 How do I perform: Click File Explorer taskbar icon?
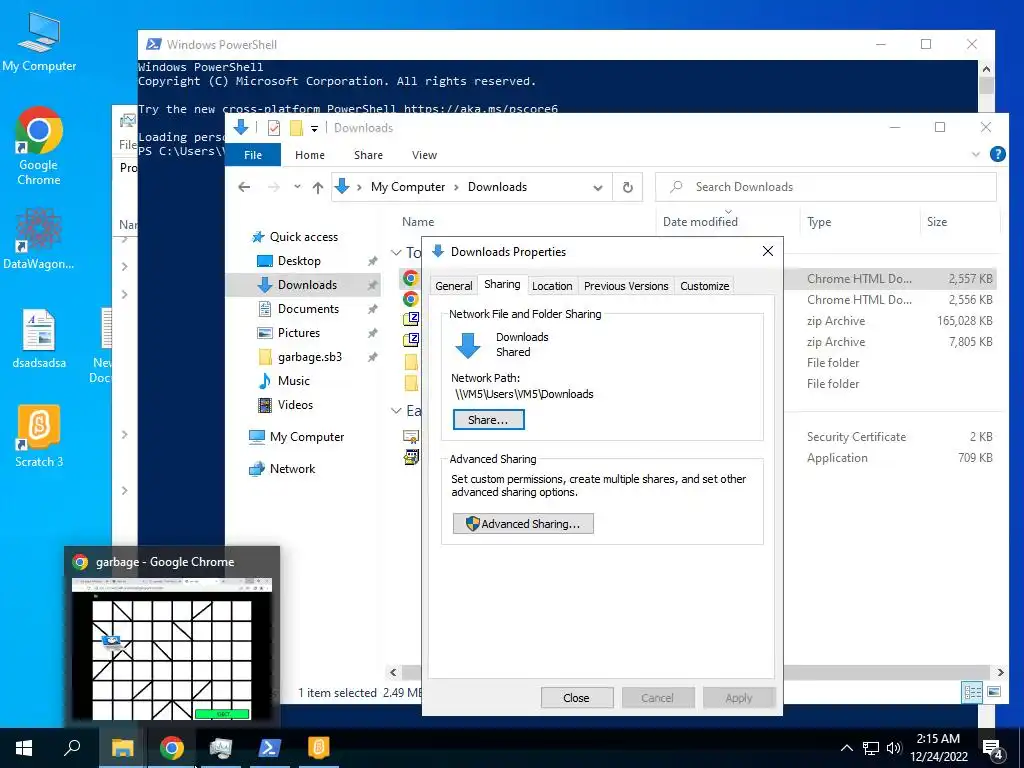tap(122, 748)
